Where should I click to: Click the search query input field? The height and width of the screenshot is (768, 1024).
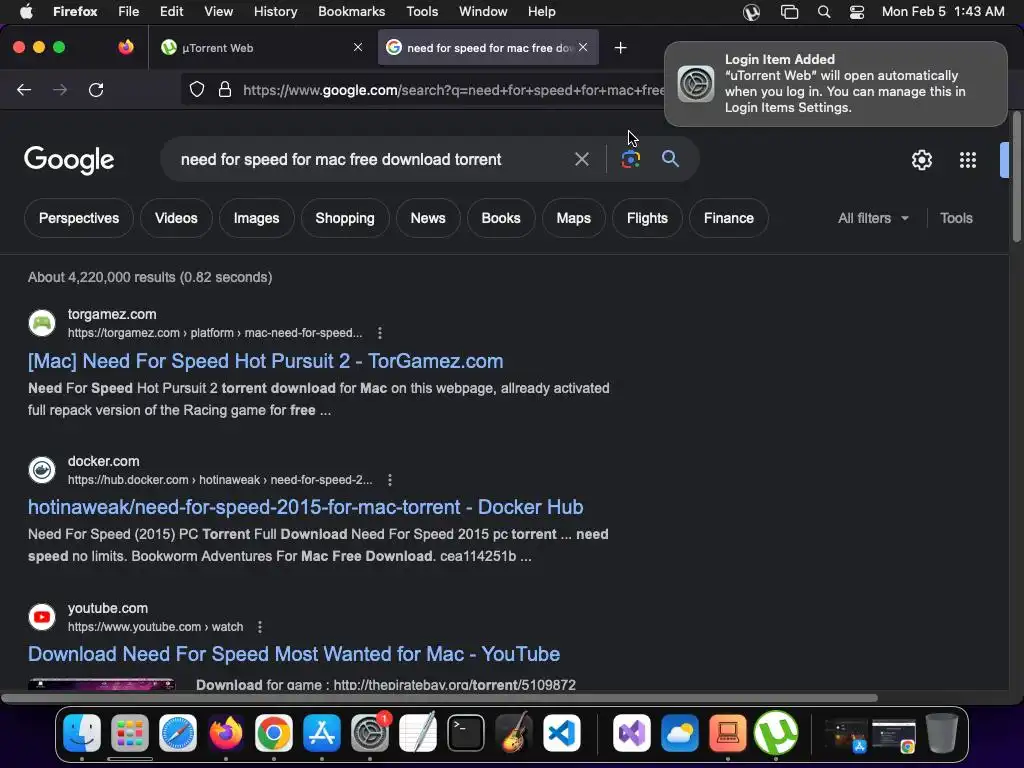[x=366, y=159]
